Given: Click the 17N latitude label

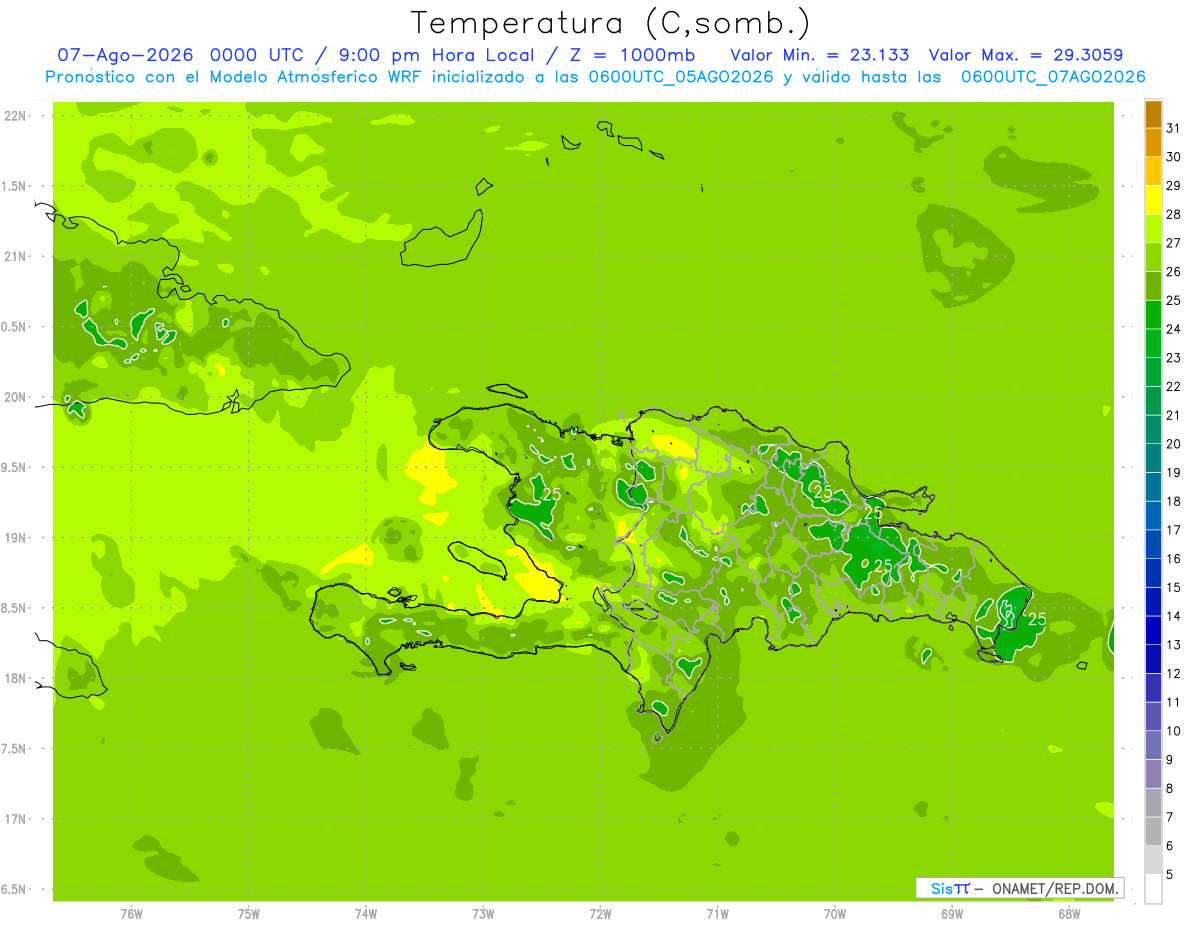Looking at the screenshot, I should [15, 819].
